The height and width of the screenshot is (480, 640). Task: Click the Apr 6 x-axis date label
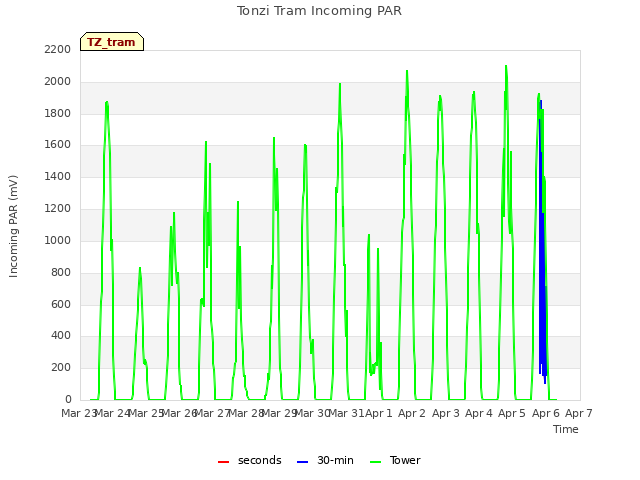(545, 413)
